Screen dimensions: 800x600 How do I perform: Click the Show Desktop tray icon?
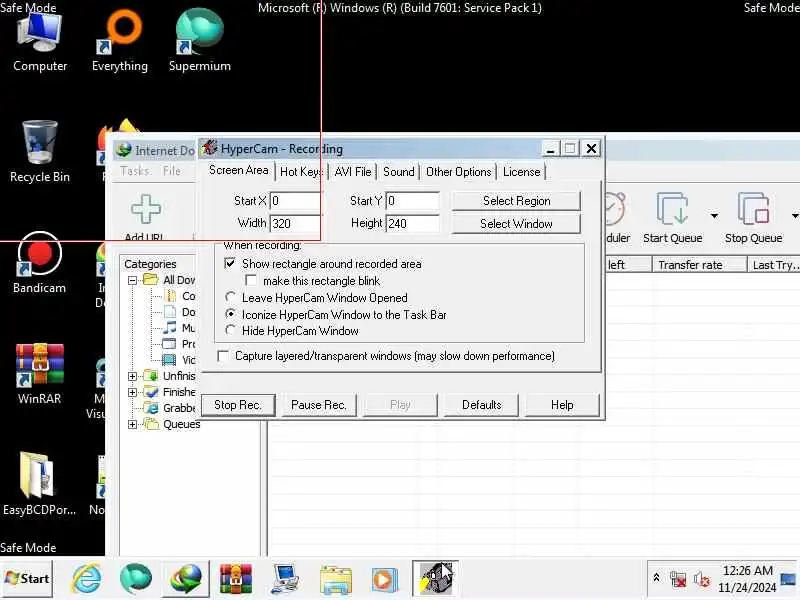pos(789,580)
